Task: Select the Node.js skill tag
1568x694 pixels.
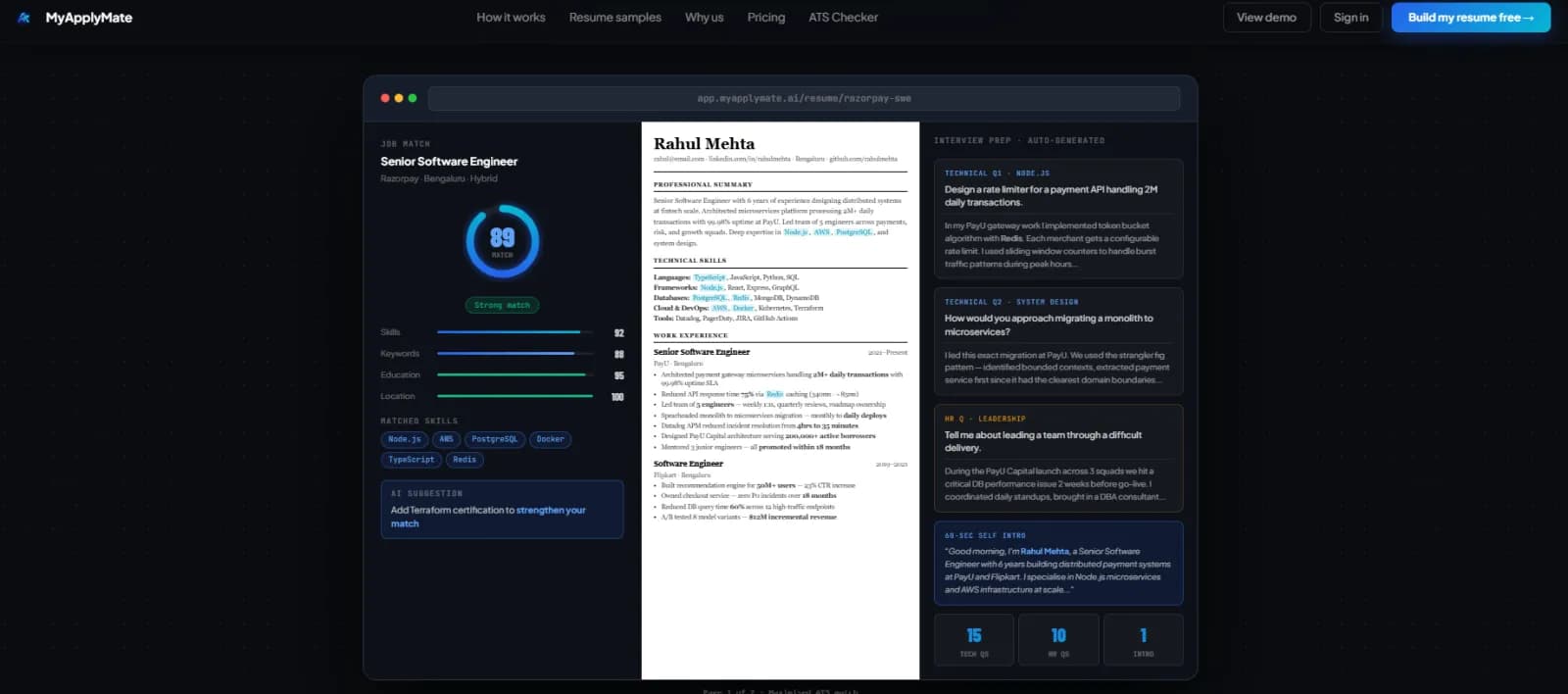Action: [x=404, y=439]
